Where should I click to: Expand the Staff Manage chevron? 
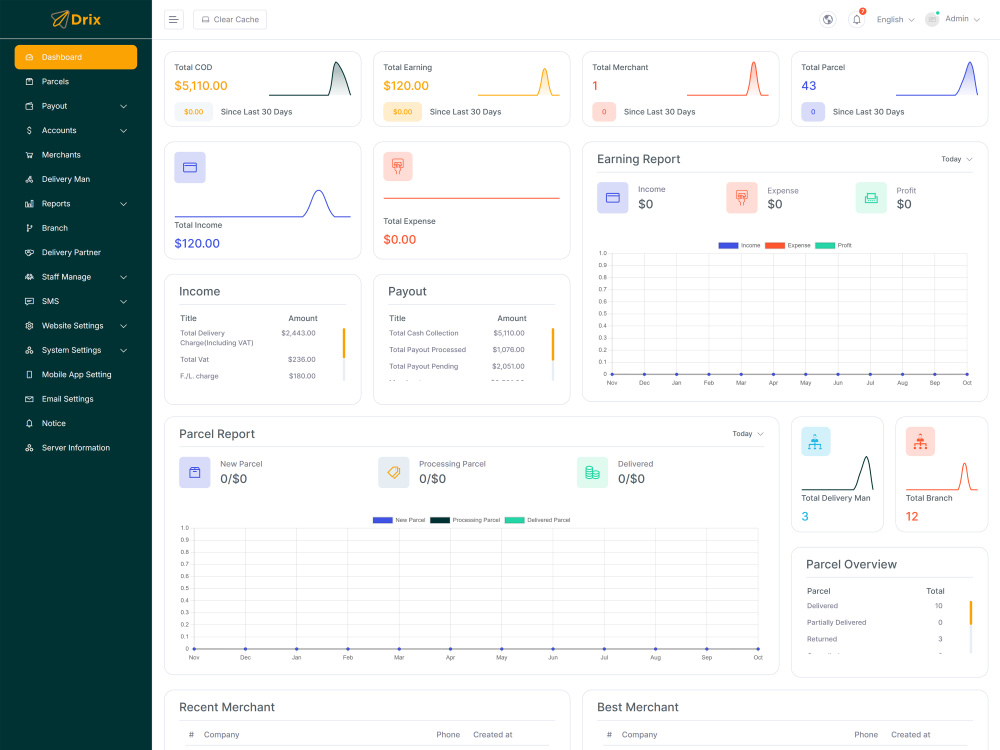pyautogui.click(x=124, y=277)
